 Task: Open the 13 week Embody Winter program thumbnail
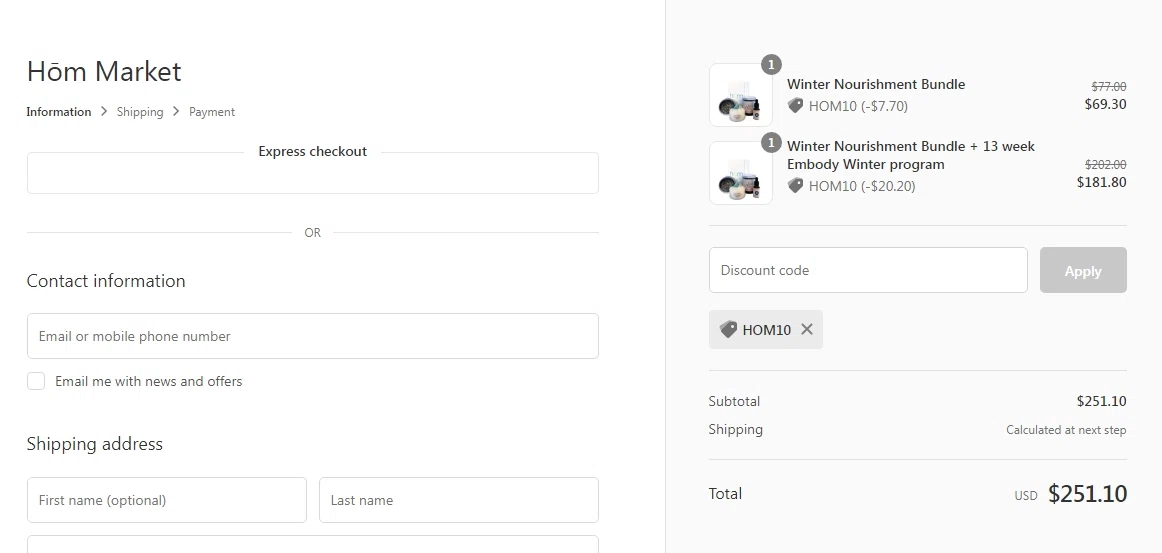[741, 173]
